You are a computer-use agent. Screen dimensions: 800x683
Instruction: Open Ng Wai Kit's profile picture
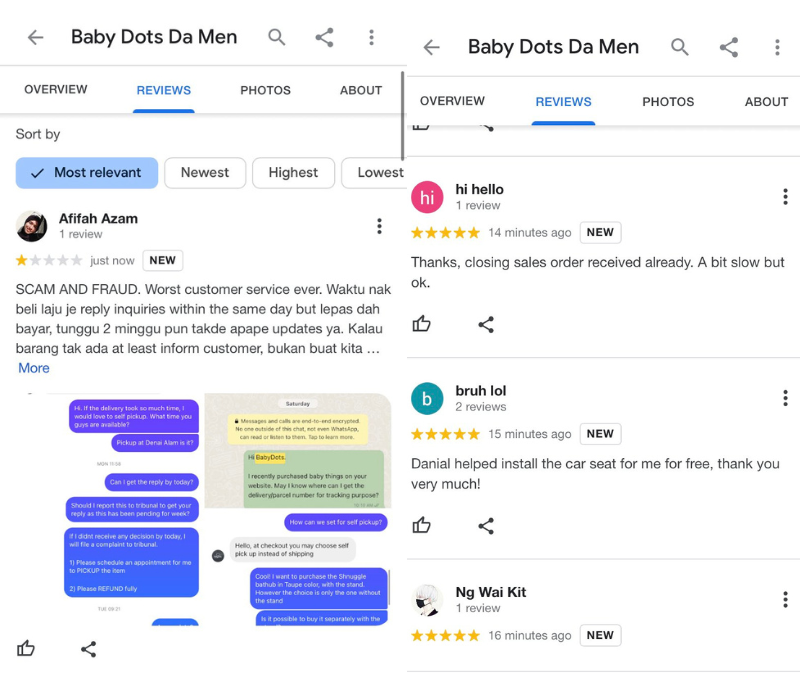[x=427, y=600]
